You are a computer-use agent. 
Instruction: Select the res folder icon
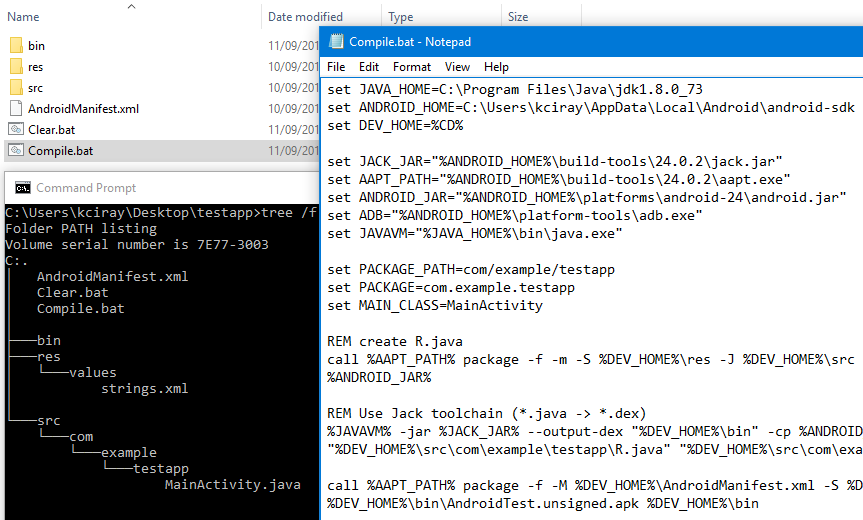pyautogui.click(x=17, y=67)
